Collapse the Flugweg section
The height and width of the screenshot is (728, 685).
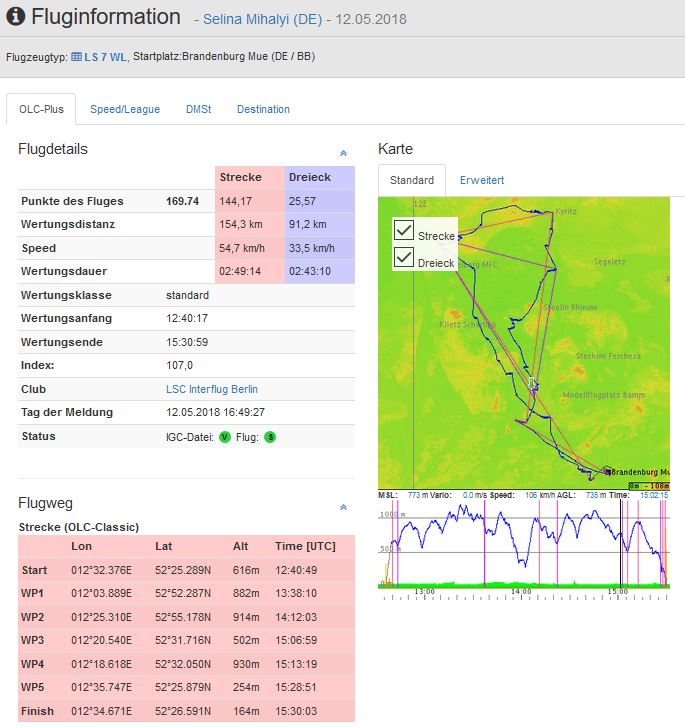343,508
